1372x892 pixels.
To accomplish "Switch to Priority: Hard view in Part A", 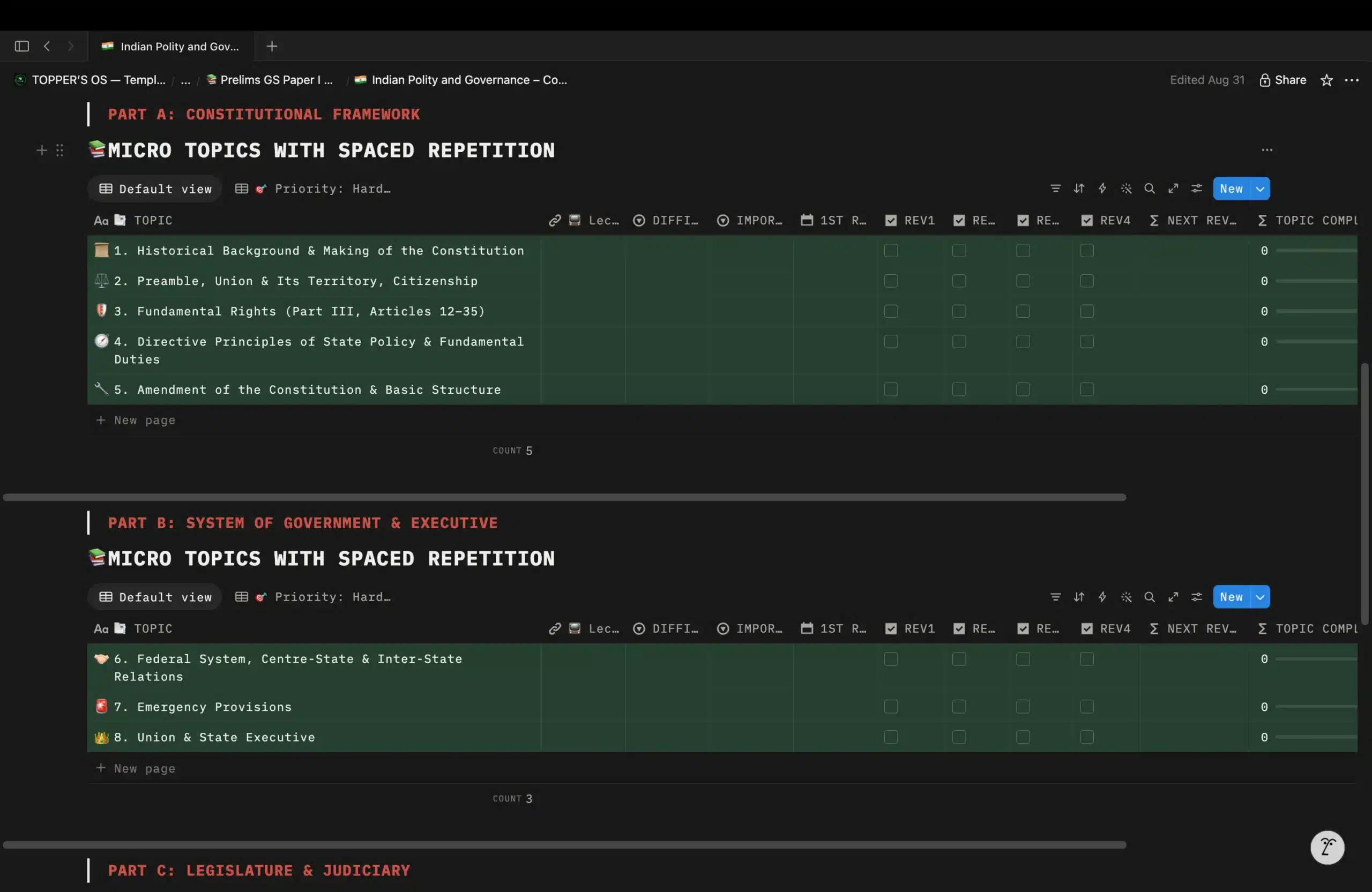I will [314, 189].
